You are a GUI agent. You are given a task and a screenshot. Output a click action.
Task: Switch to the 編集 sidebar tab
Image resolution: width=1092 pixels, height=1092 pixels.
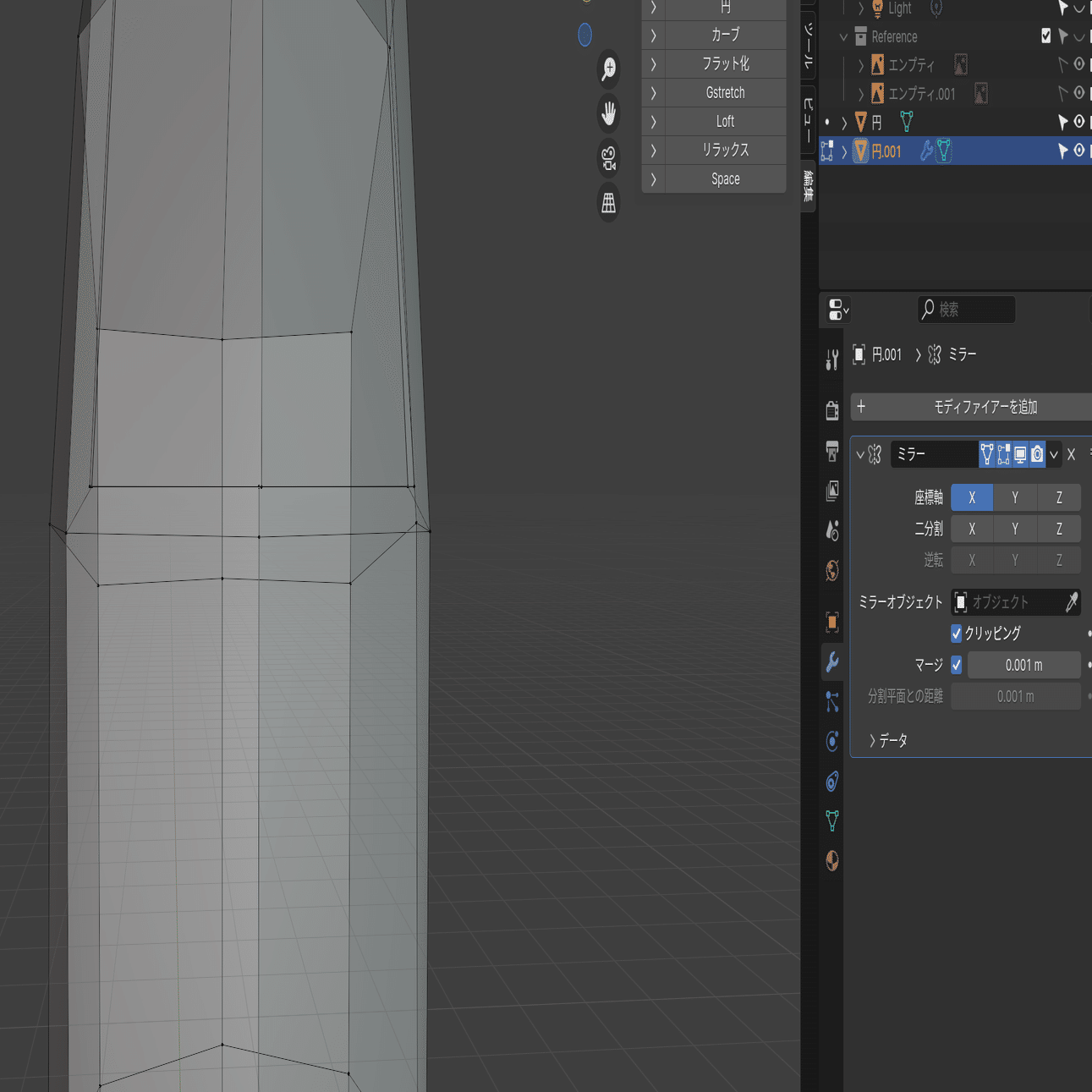click(x=808, y=186)
